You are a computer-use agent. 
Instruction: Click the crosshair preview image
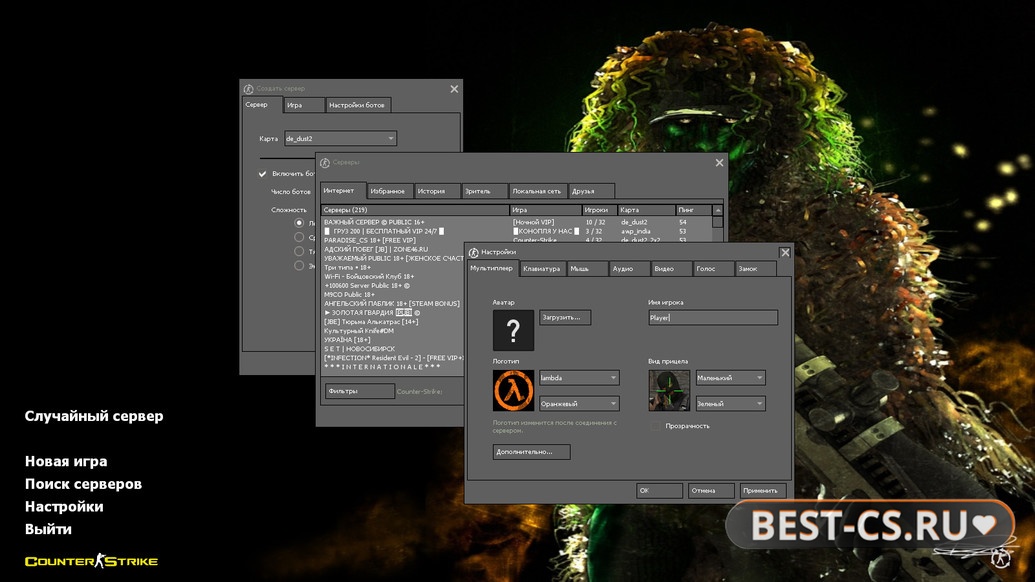click(x=669, y=390)
